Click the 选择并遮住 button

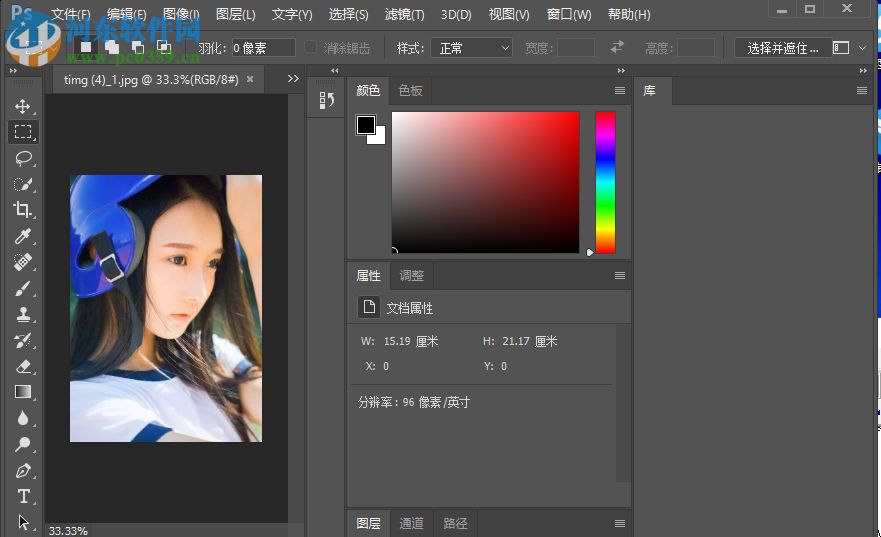tap(783, 48)
